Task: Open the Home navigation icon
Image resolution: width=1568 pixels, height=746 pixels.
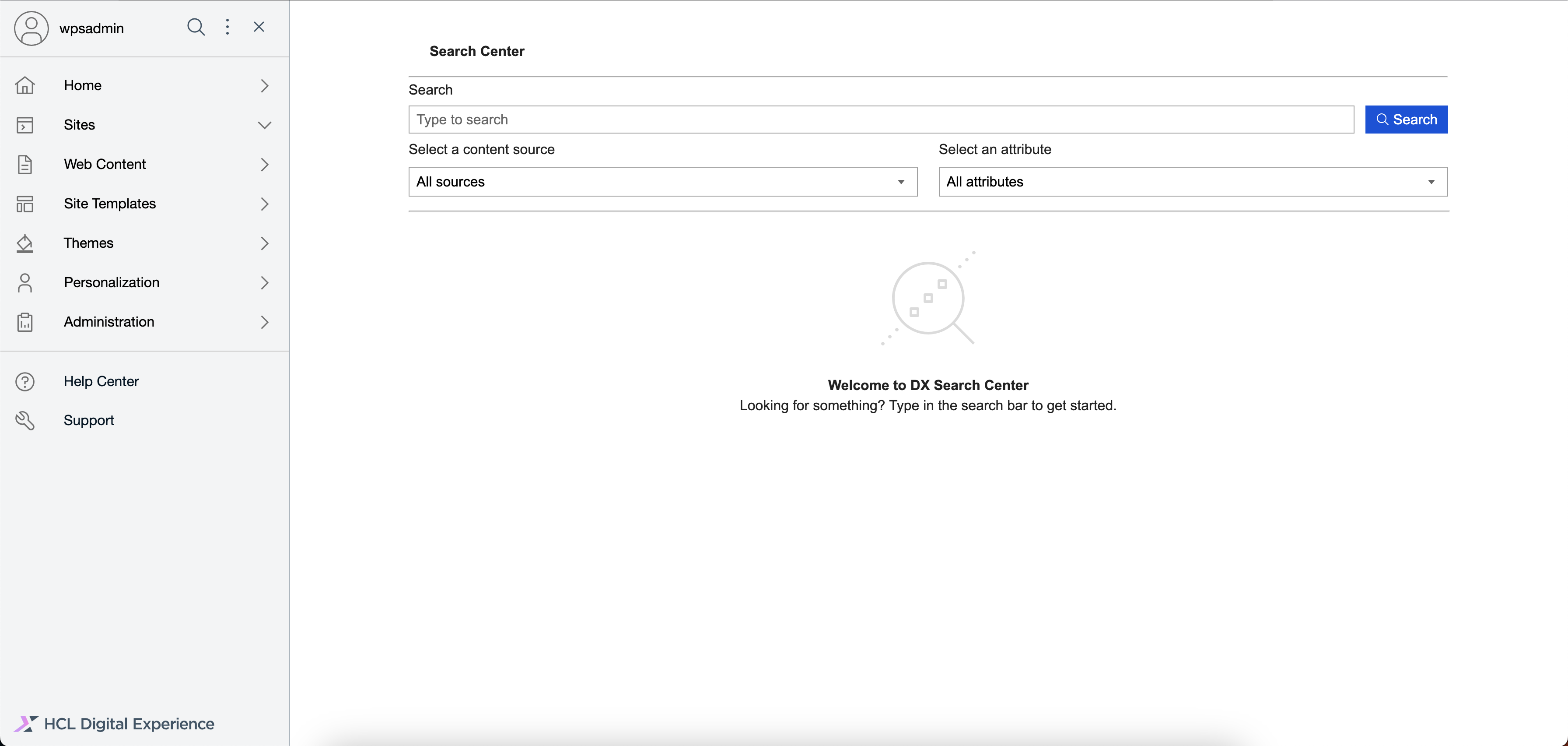Action: pyautogui.click(x=25, y=85)
